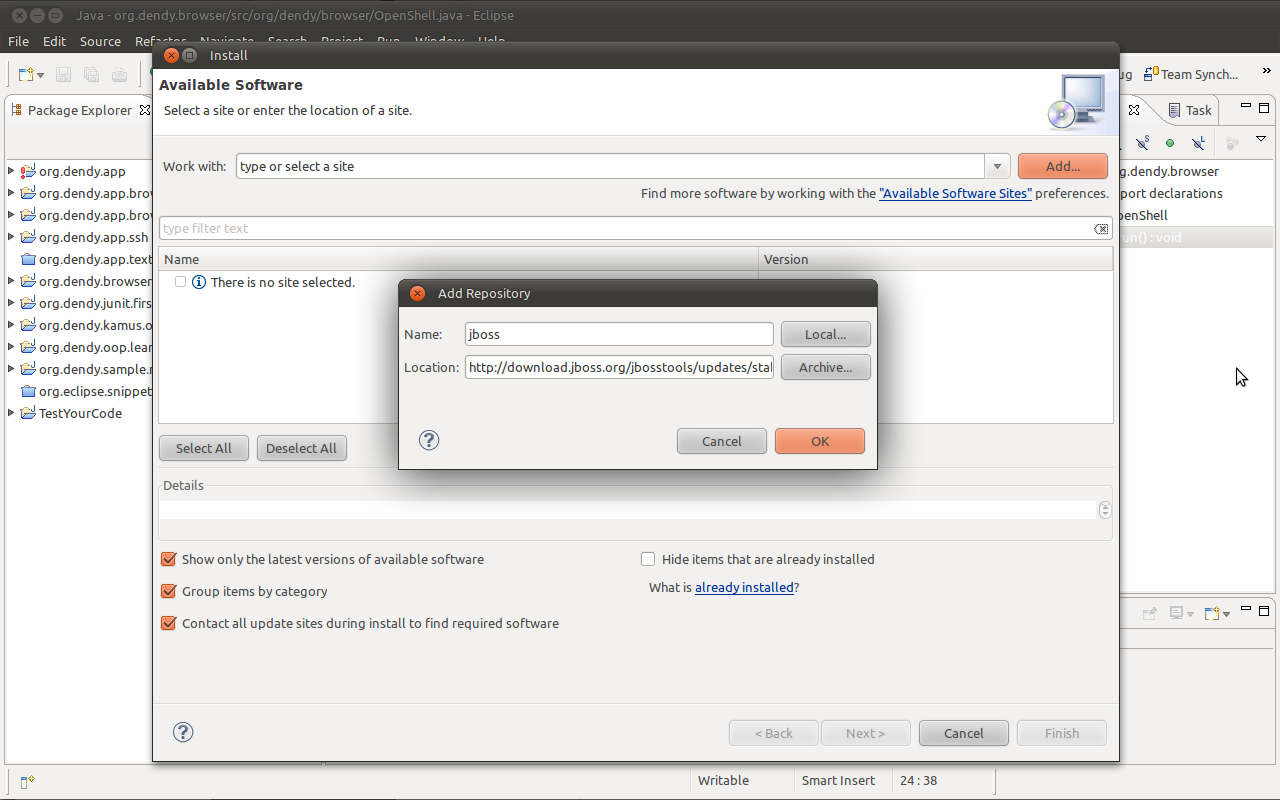Screen dimensions: 1280x800
Task: Adjust the Details pane scroll stepper
Action: point(1105,510)
